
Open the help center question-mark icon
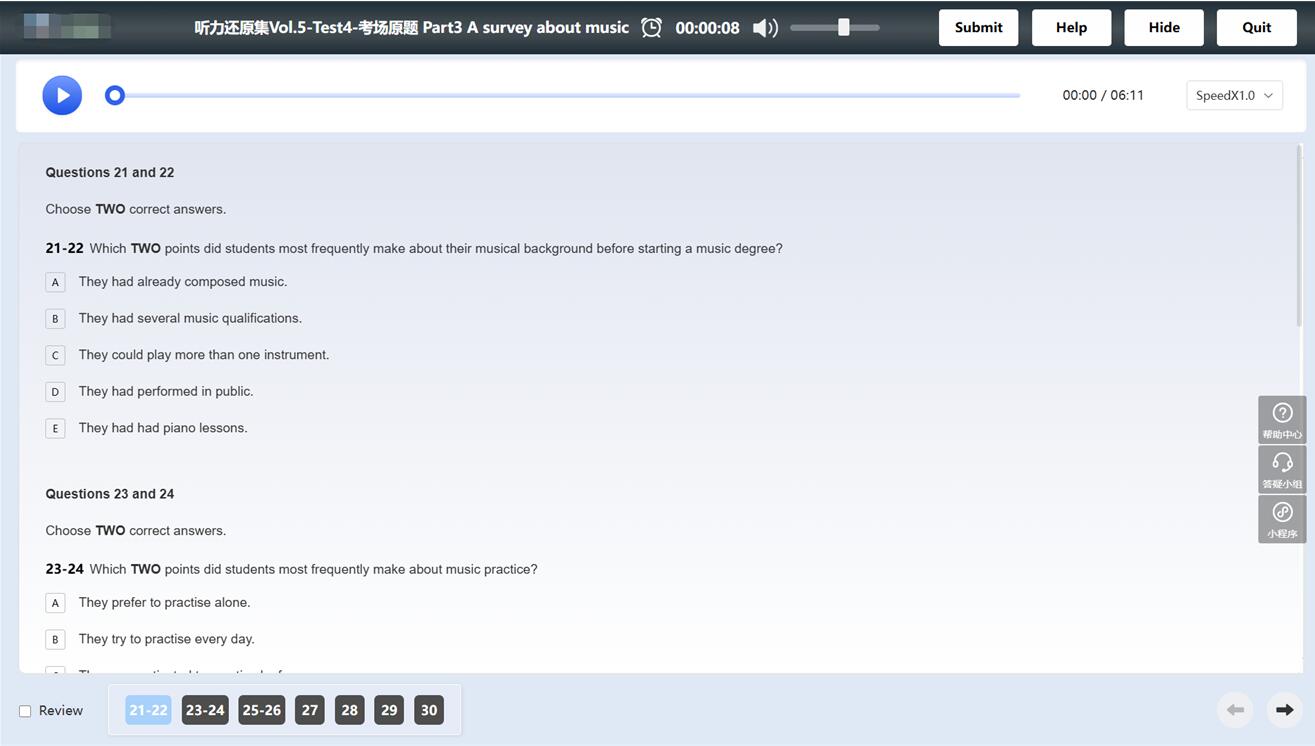1282,420
